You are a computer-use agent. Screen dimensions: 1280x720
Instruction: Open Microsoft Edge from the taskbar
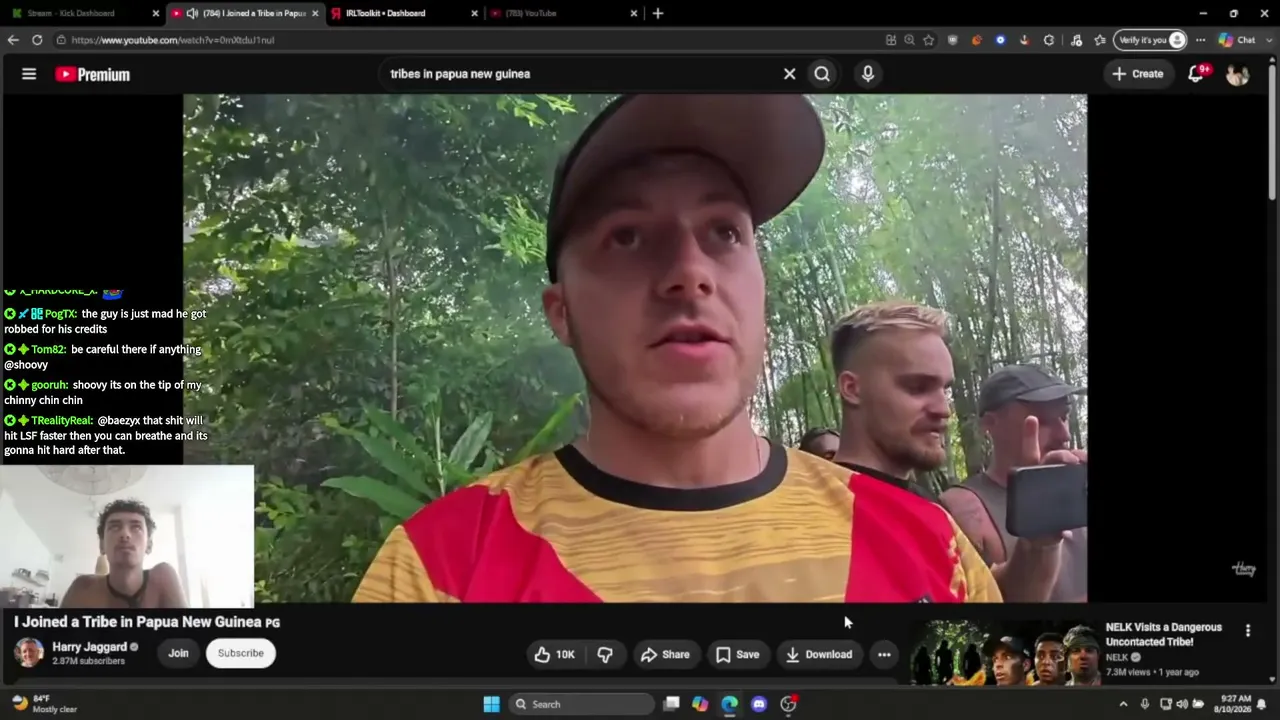pyautogui.click(x=729, y=704)
